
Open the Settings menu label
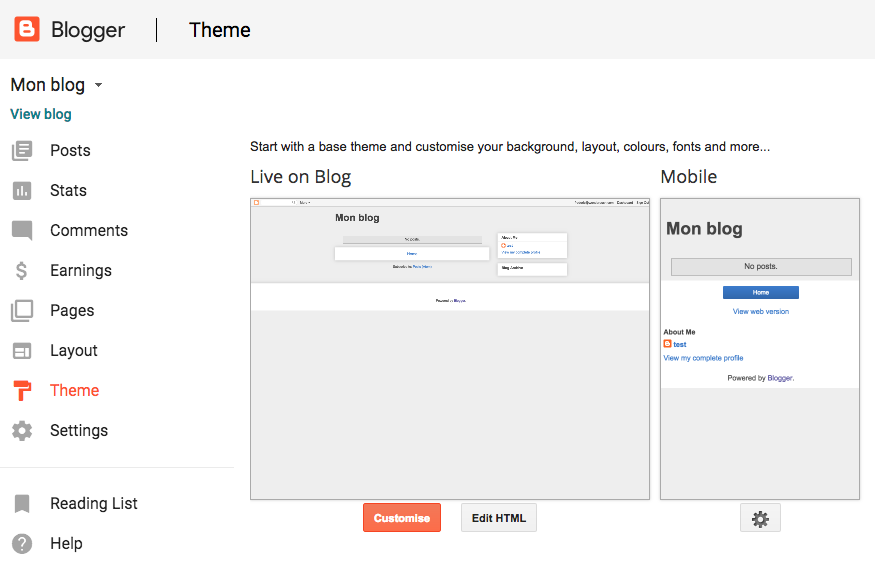(x=79, y=431)
